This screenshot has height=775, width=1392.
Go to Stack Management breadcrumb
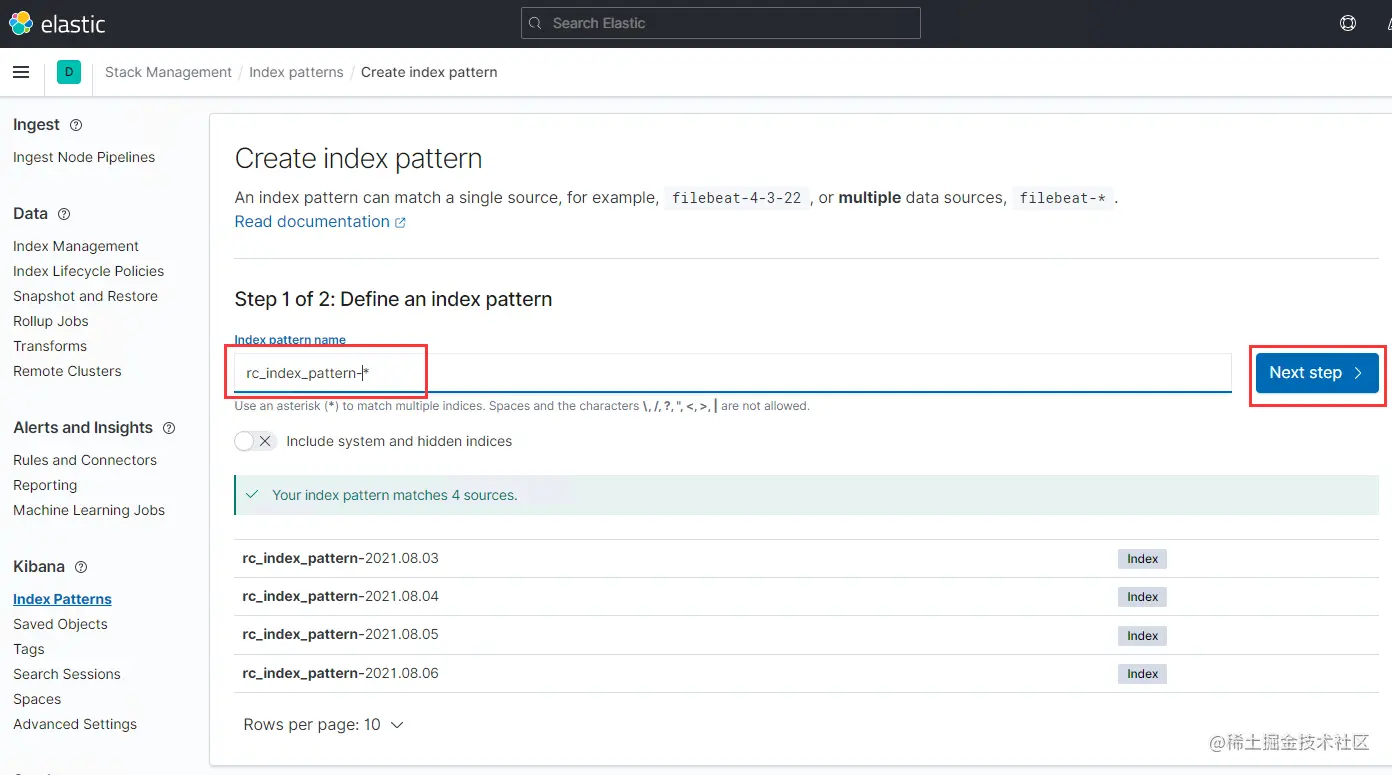point(168,72)
